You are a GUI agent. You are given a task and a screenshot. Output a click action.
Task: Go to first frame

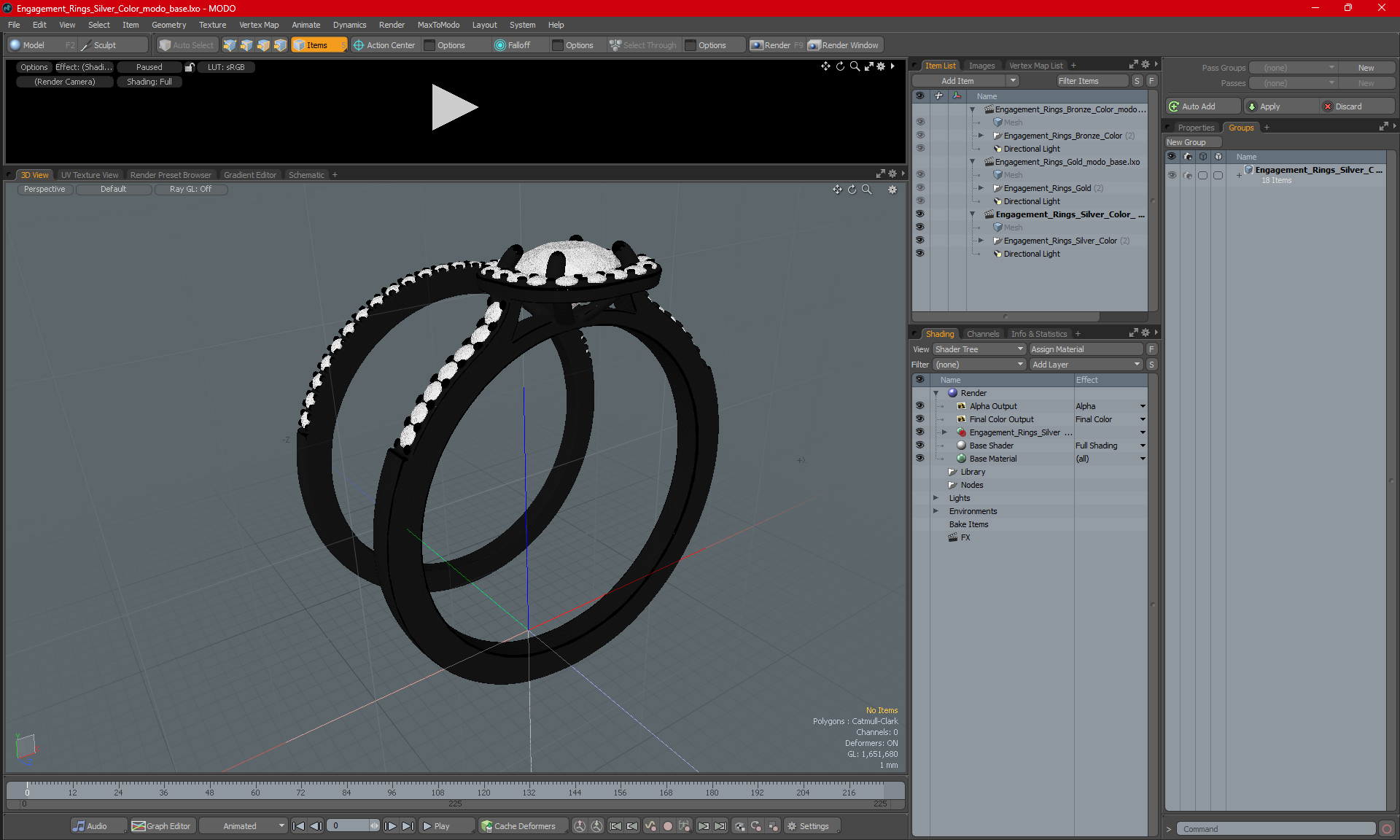298,826
